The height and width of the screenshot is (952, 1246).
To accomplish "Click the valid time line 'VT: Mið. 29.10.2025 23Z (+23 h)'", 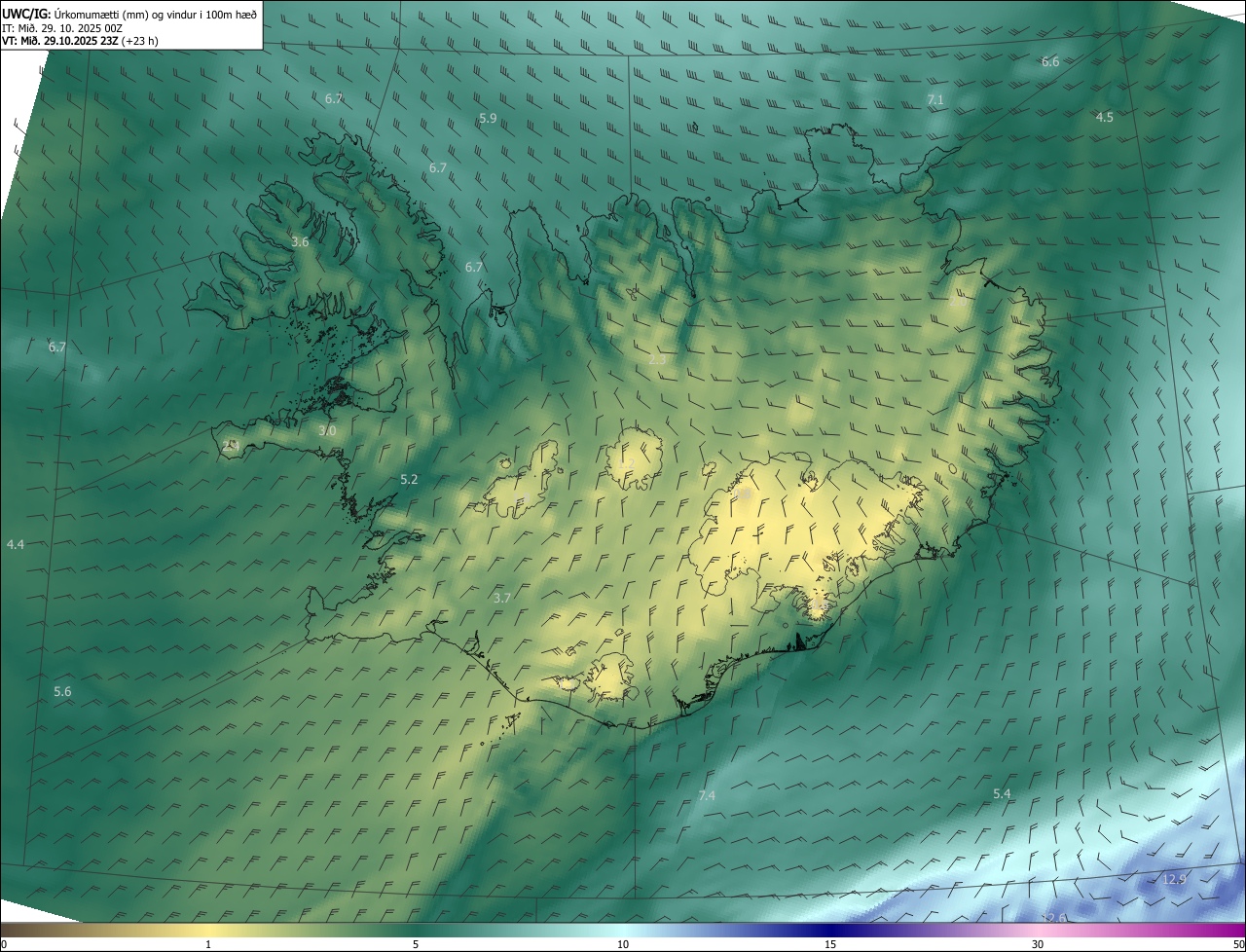I will pyautogui.click(x=80, y=41).
